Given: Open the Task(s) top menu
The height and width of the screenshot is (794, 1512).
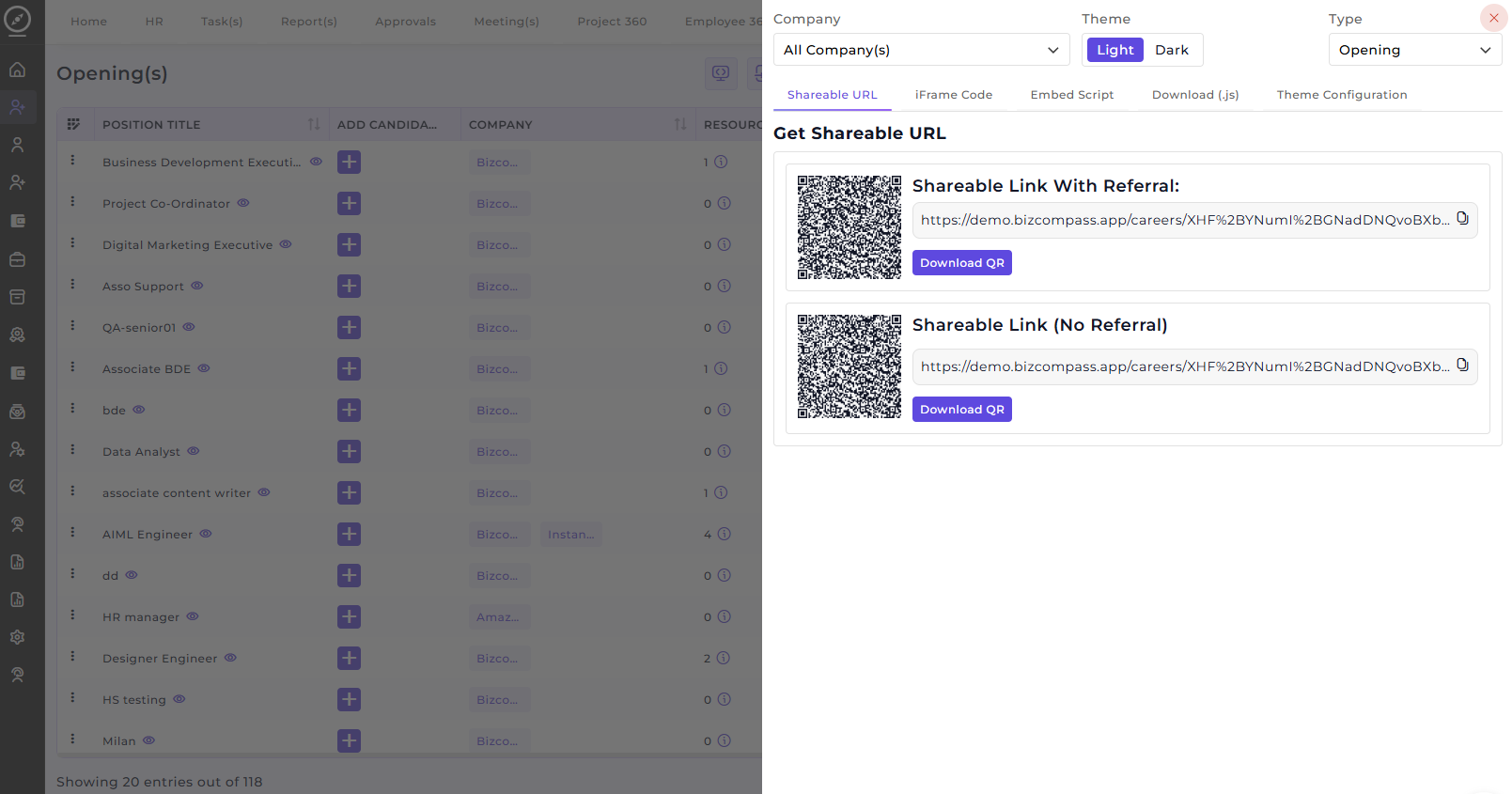Looking at the screenshot, I should (222, 22).
